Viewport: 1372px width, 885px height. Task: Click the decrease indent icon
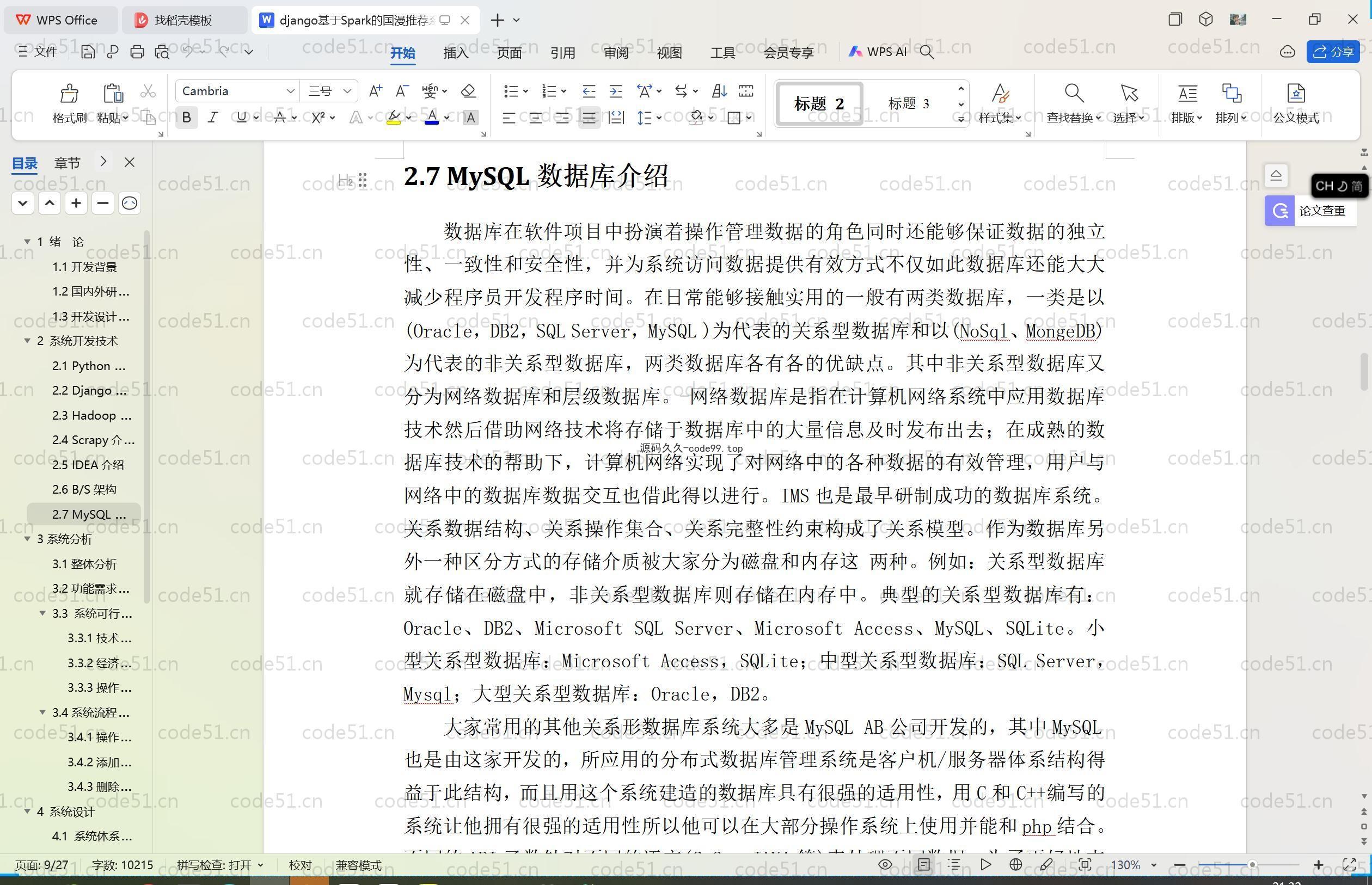click(589, 91)
